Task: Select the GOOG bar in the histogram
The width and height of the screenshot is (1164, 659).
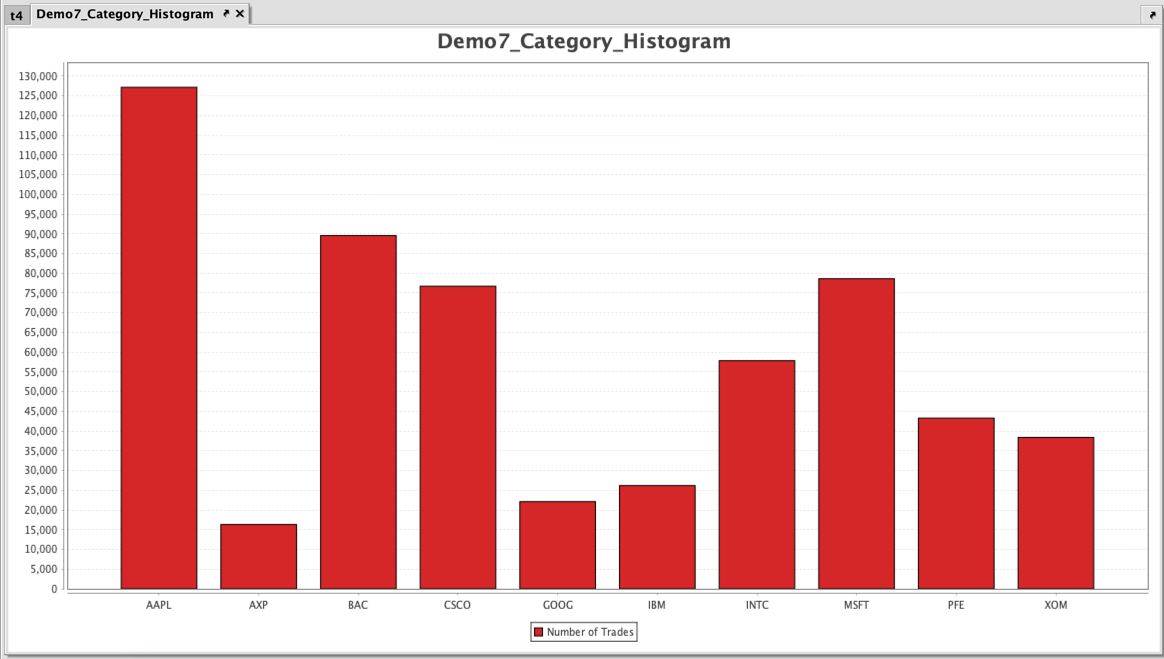Action: [557, 545]
